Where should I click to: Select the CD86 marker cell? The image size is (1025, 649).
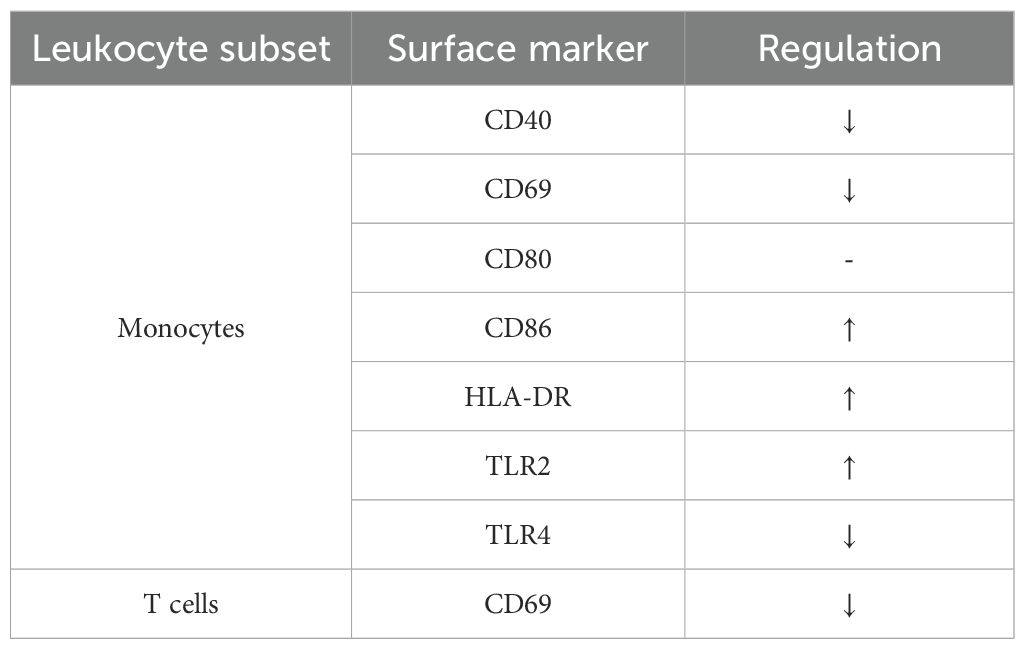click(517, 328)
